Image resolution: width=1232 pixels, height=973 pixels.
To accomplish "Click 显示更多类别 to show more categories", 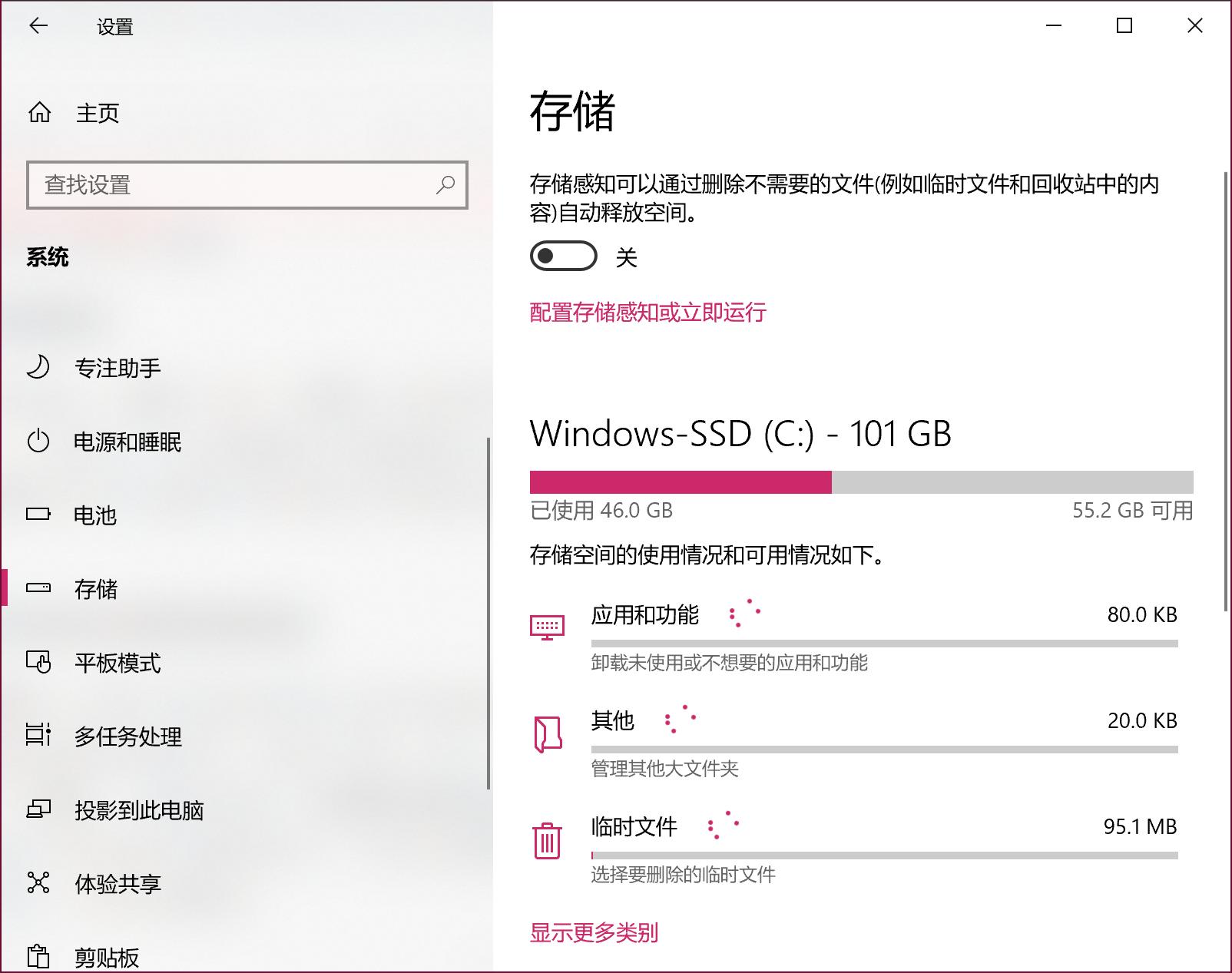I will 595,932.
